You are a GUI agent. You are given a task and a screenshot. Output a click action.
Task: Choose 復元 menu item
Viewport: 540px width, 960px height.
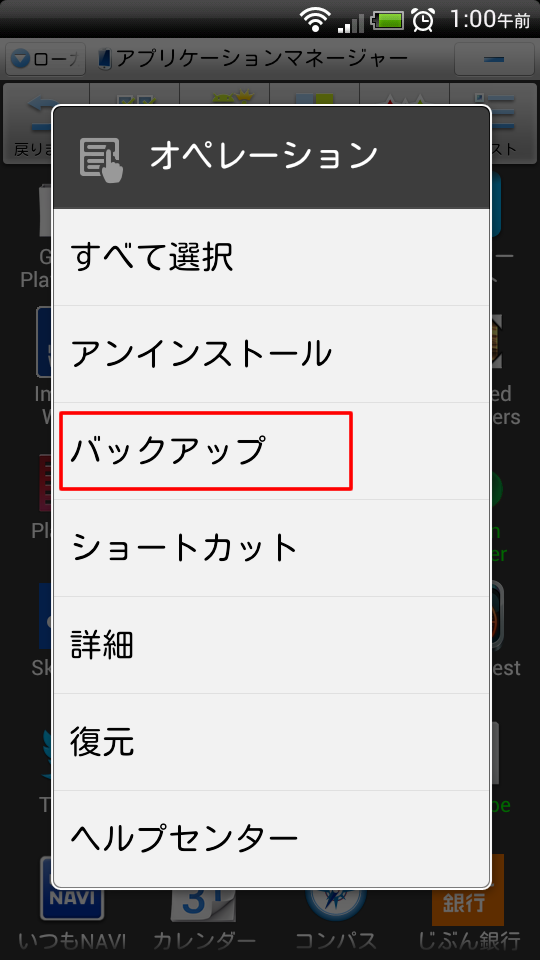click(271, 741)
